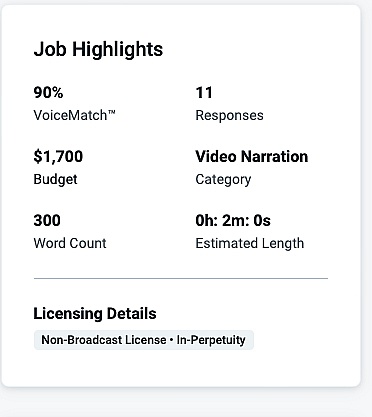Click the Video Narration category value
Viewport: 372px width, 417px height.
(x=252, y=156)
